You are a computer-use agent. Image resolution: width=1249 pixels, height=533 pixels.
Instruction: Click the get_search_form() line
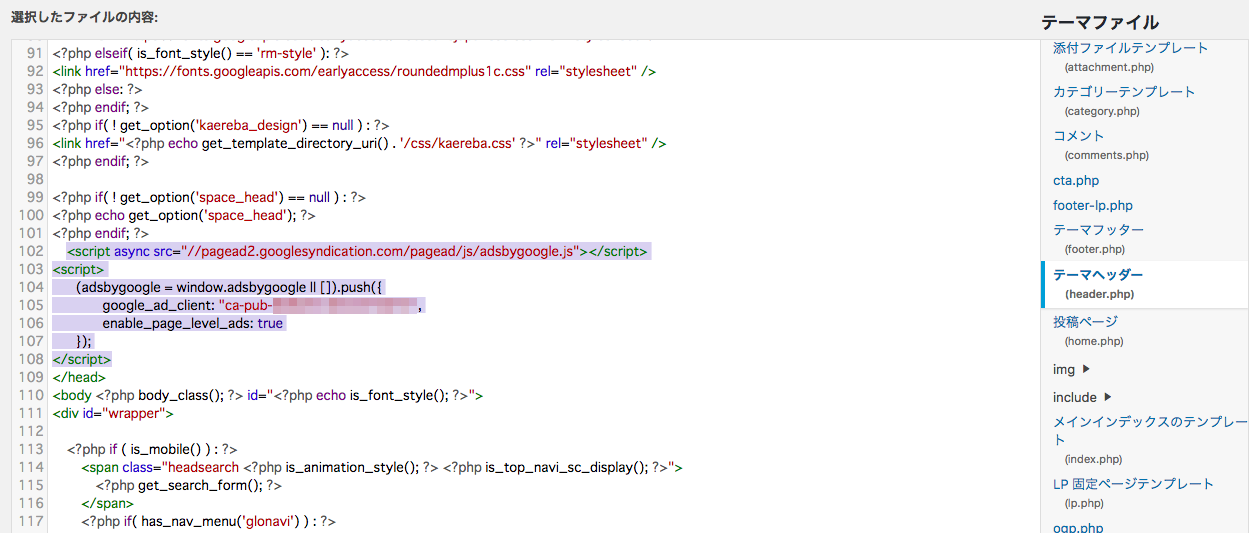point(189,485)
